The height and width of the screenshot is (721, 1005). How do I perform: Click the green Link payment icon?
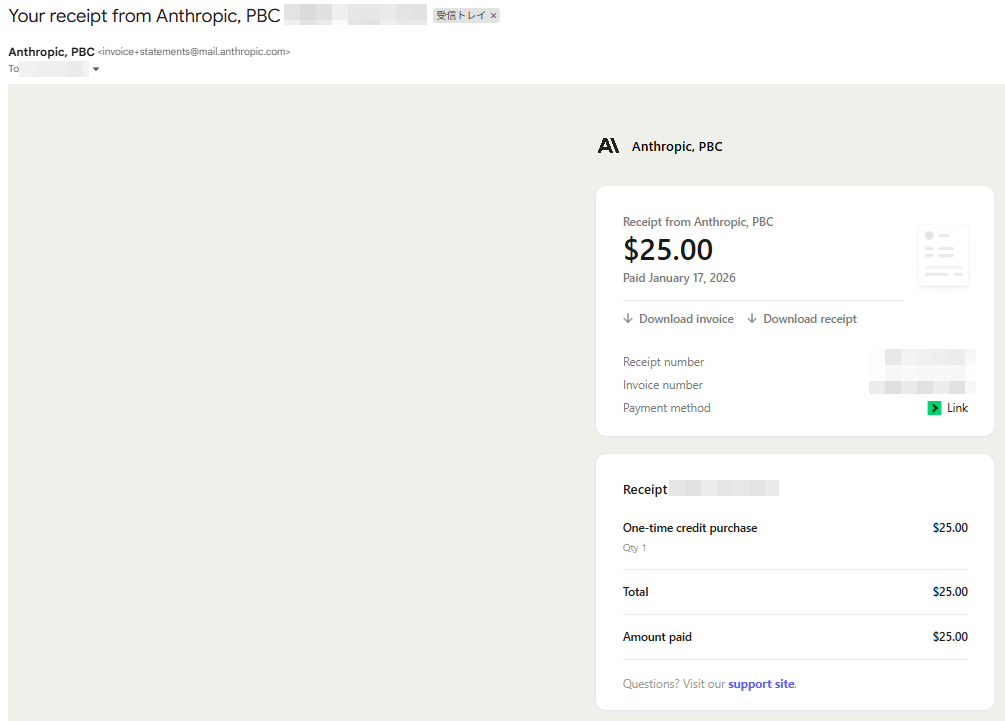pyautogui.click(x=934, y=408)
